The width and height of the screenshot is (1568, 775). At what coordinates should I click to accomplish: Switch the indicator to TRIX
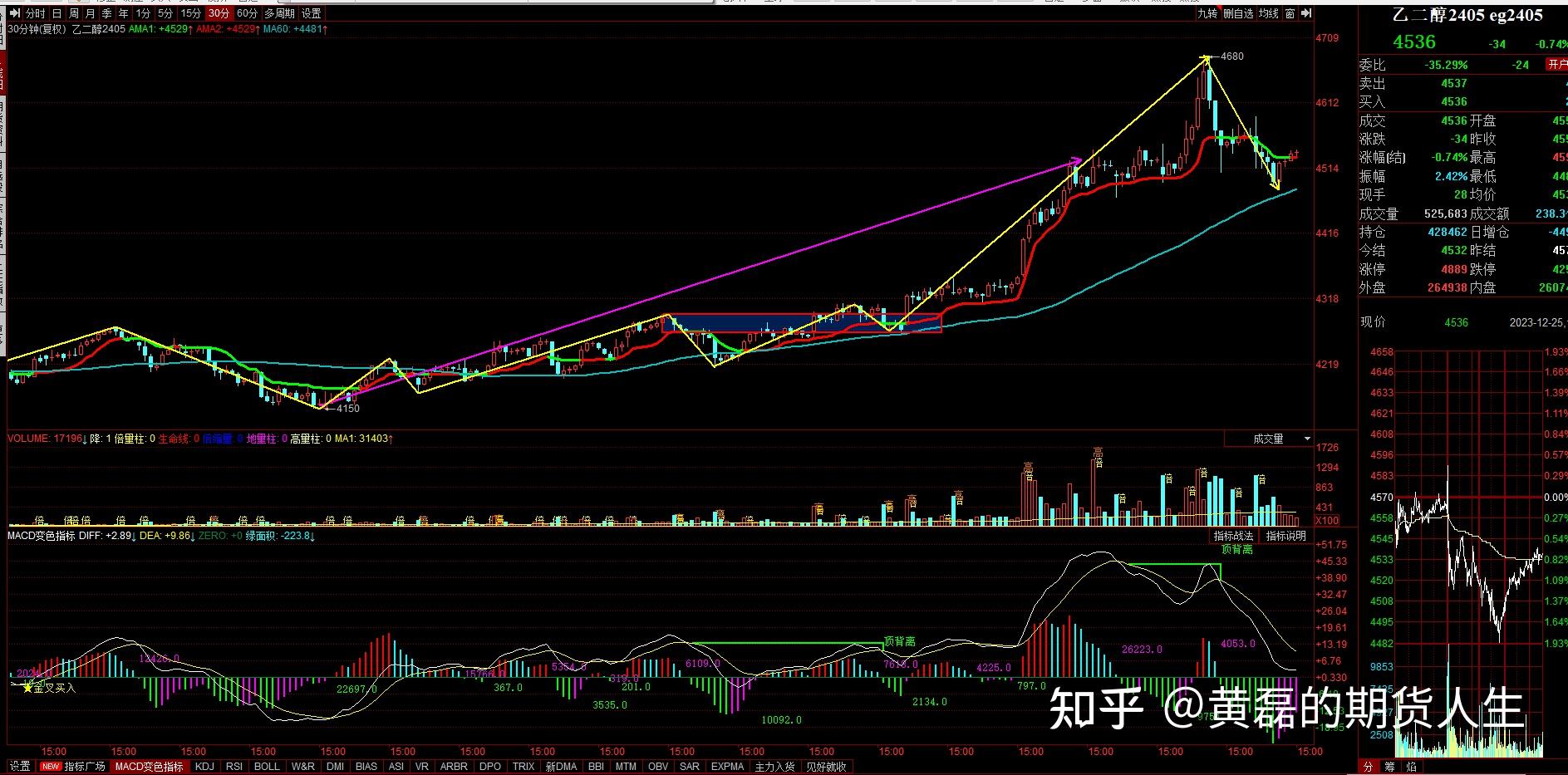523,767
